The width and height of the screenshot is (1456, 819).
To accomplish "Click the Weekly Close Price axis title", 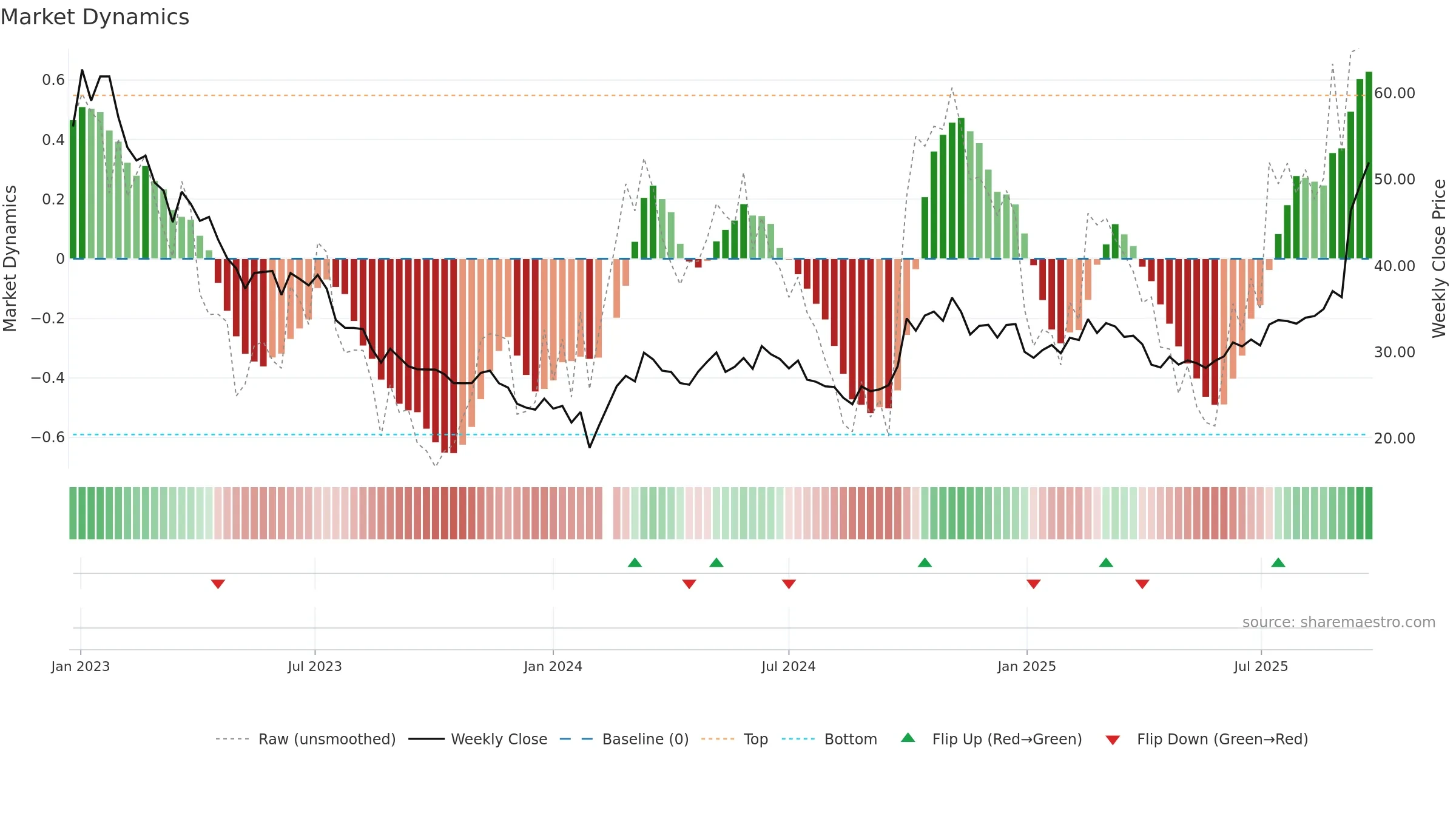I will tap(1439, 258).
